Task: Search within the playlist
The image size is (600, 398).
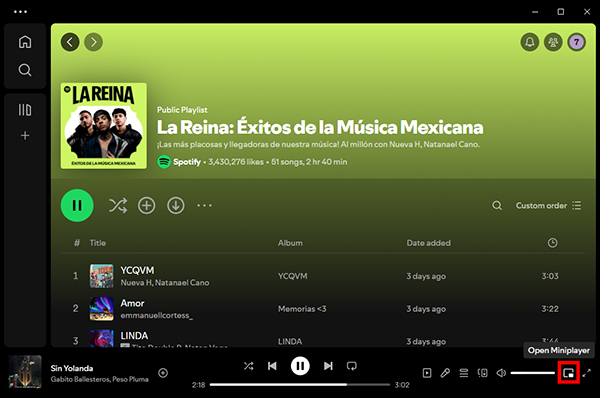Action: [497, 206]
